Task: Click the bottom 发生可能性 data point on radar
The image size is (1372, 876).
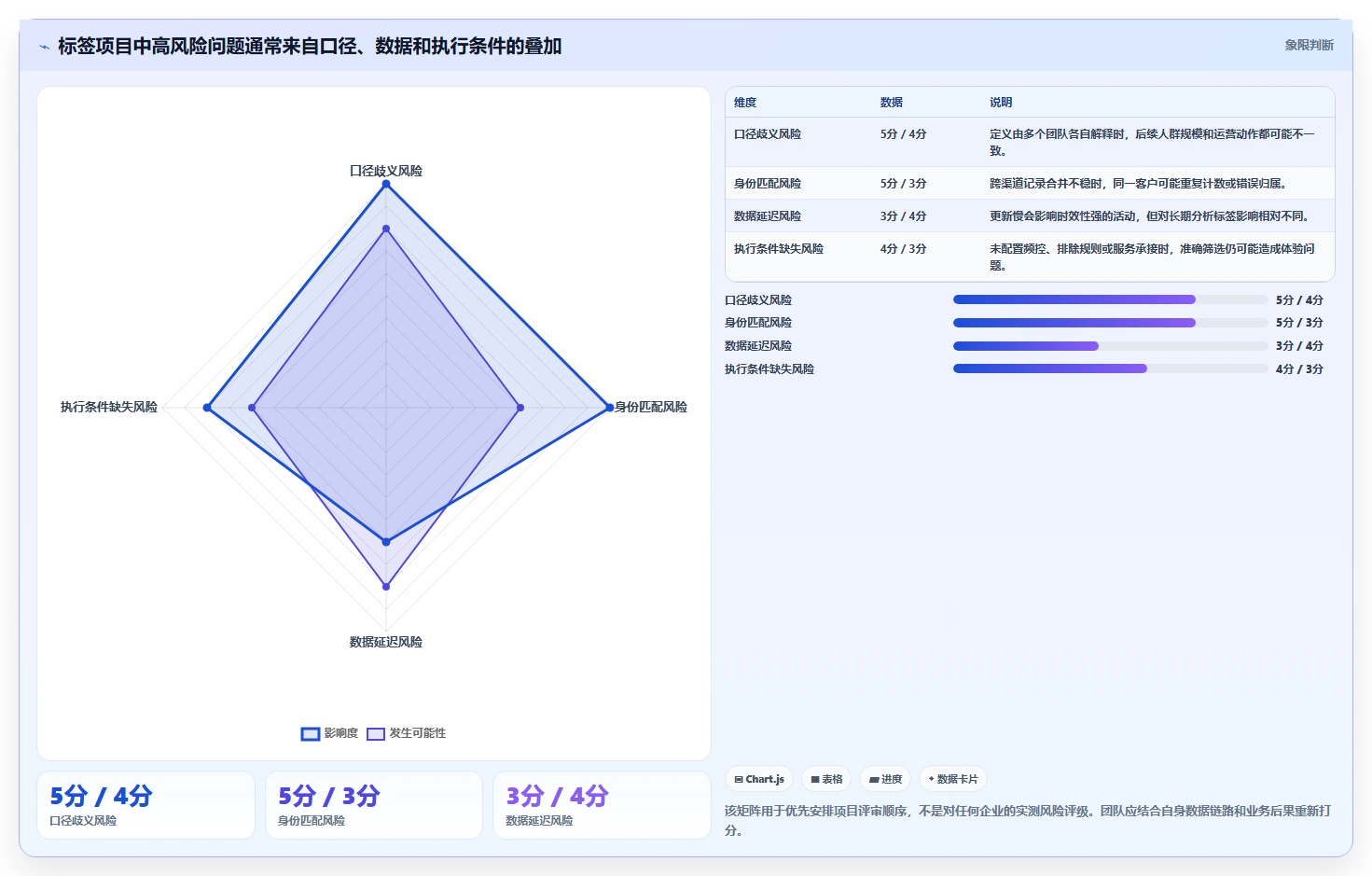Action: click(386, 587)
